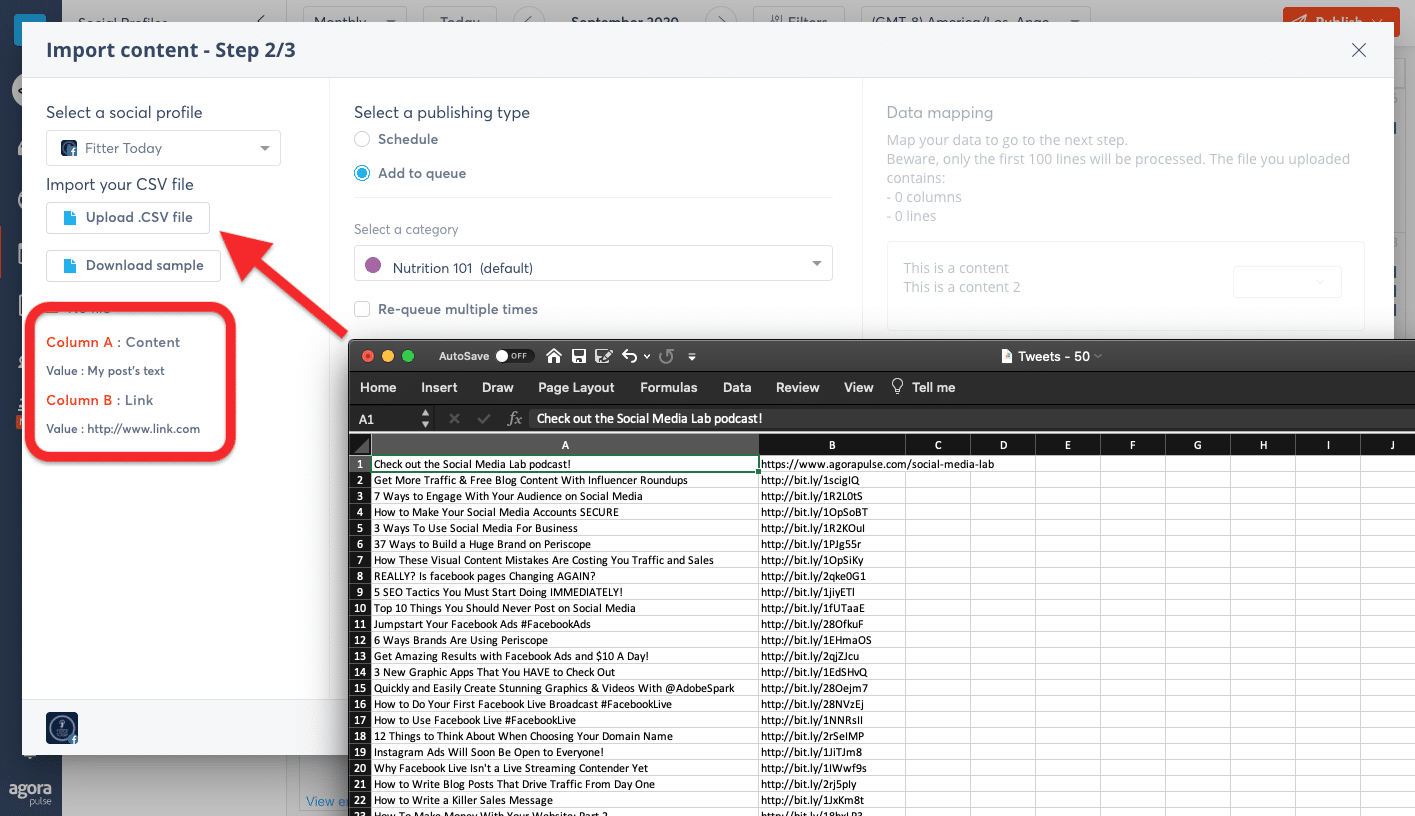Select row 10 header
Image resolution: width=1415 pixels, height=816 pixels.
click(360, 608)
